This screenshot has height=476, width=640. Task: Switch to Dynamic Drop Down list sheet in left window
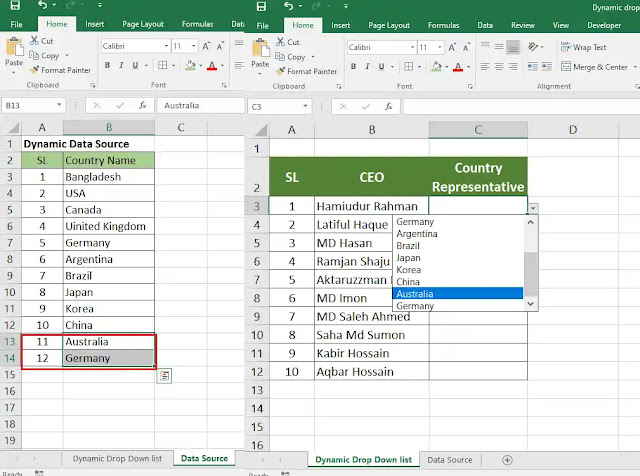click(117, 459)
